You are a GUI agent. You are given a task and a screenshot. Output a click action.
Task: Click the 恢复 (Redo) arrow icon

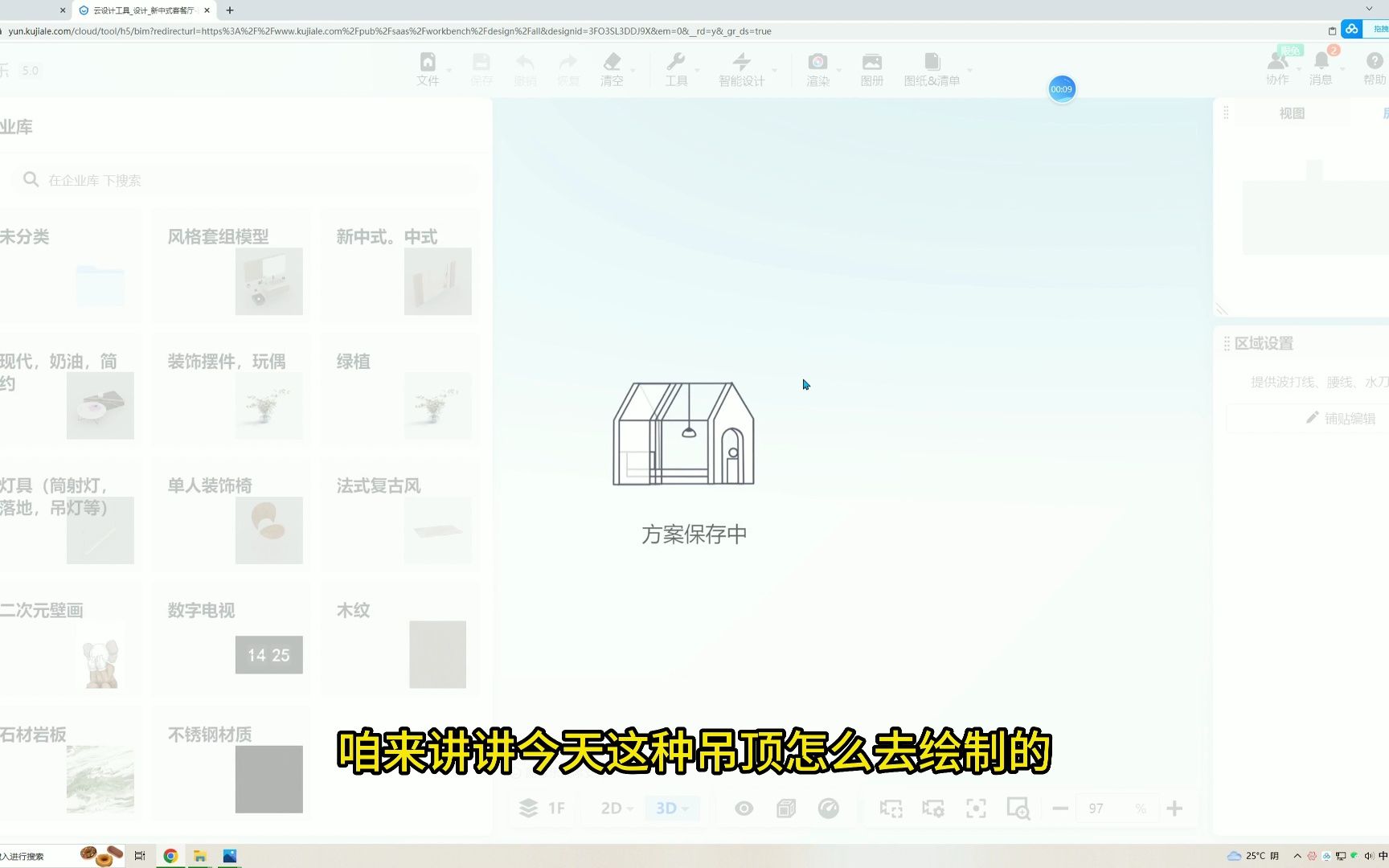point(568,62)
